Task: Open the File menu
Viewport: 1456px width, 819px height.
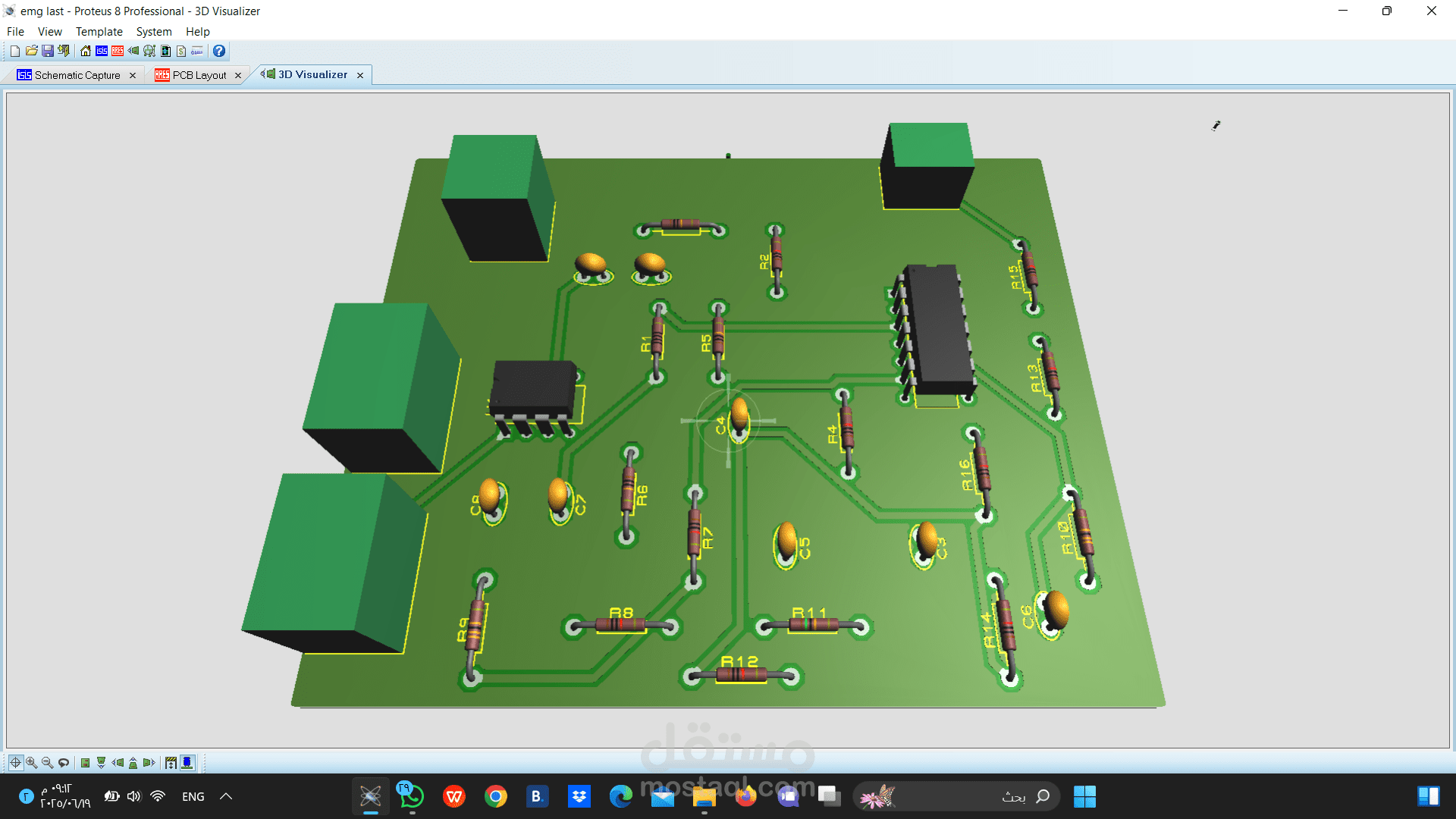Action: click(x=15, y=32)
